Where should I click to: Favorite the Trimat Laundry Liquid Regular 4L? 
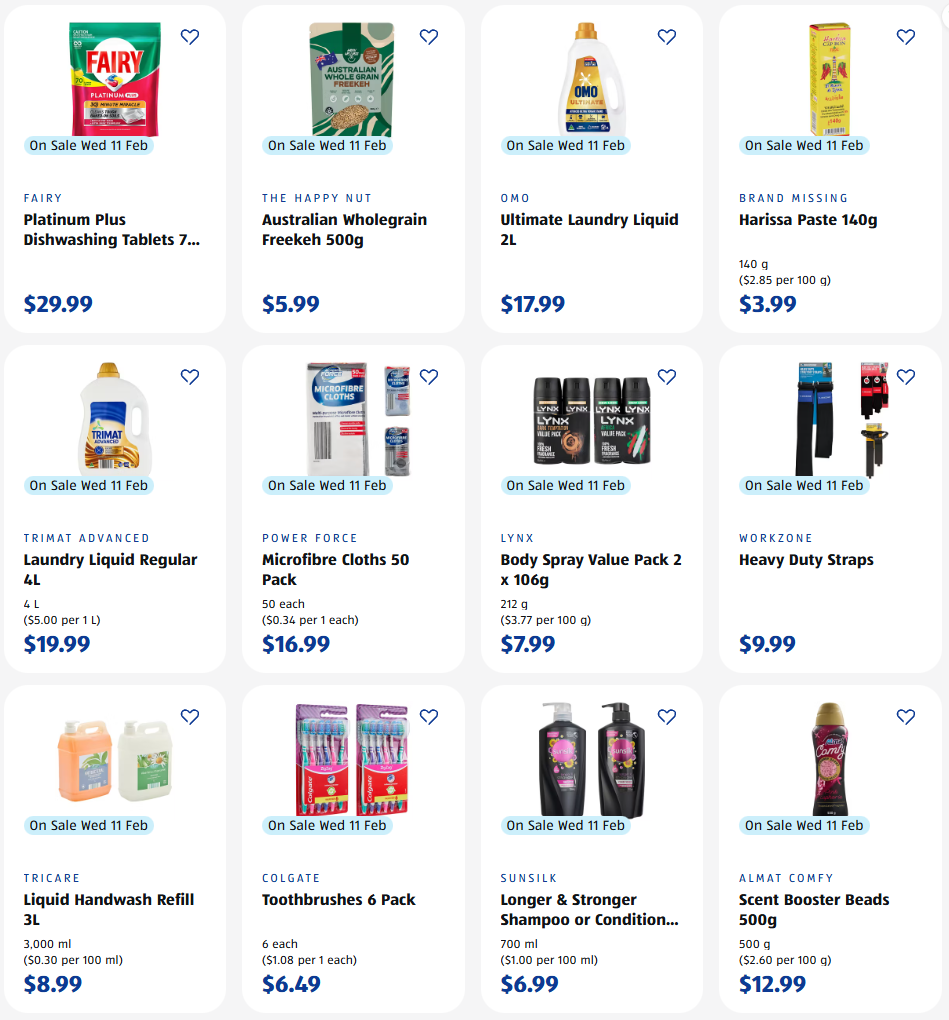point(190,377)
